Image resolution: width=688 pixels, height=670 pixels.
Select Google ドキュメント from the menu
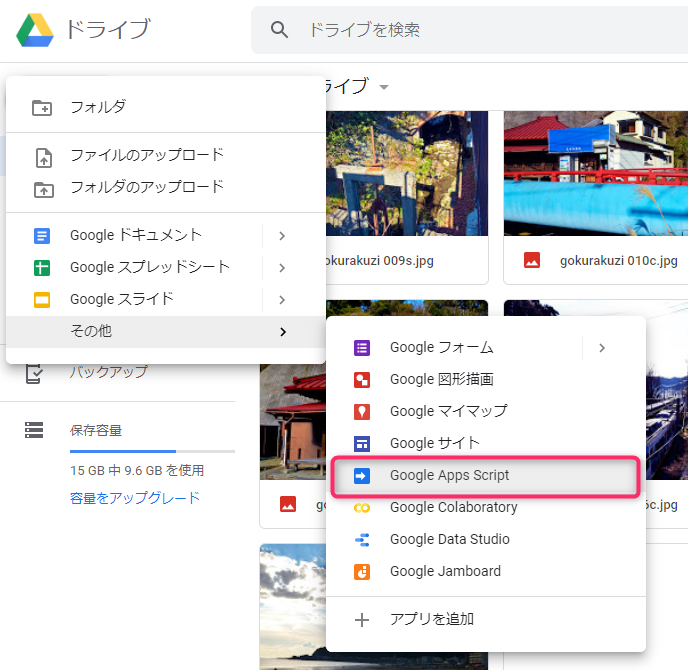[134, 236]
